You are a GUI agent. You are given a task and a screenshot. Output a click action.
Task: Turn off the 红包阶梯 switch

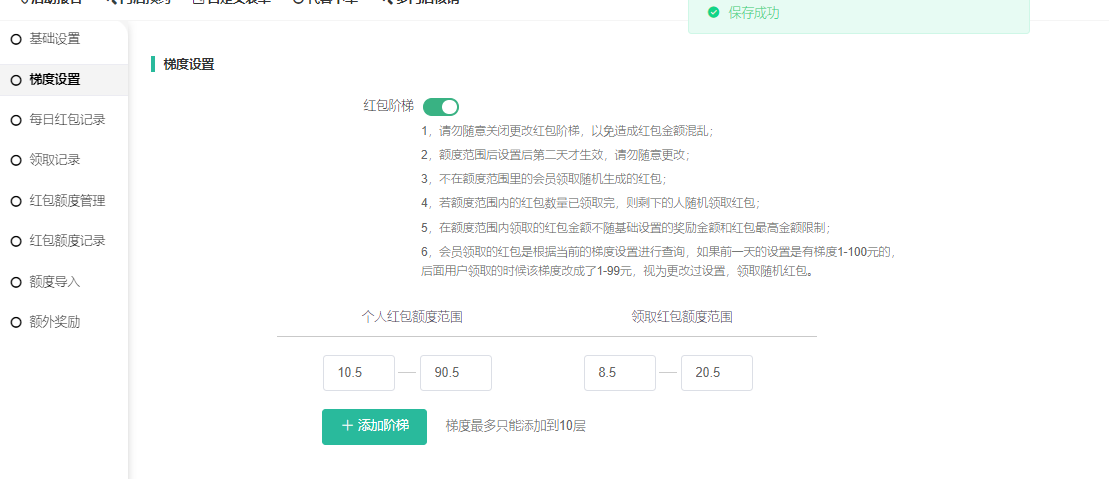click(441, 106)
